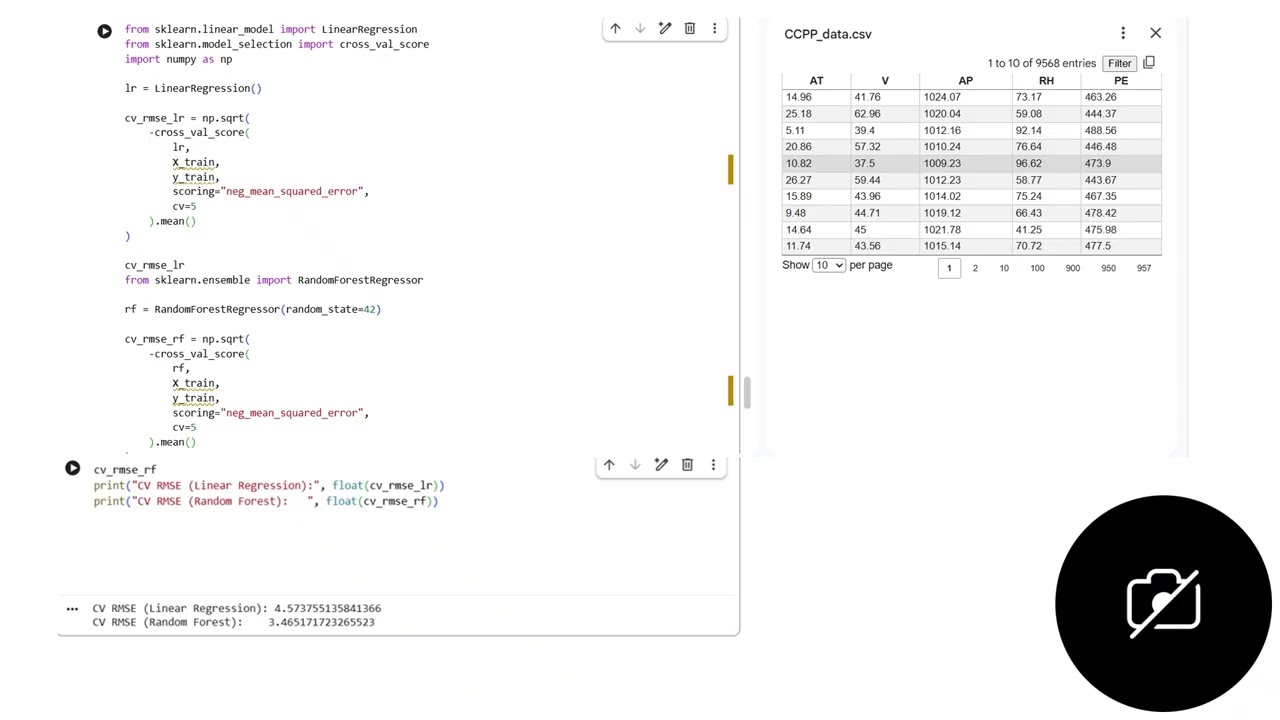Close the CCPP_data.csv viewer panel

click(x=1156, y=33)
